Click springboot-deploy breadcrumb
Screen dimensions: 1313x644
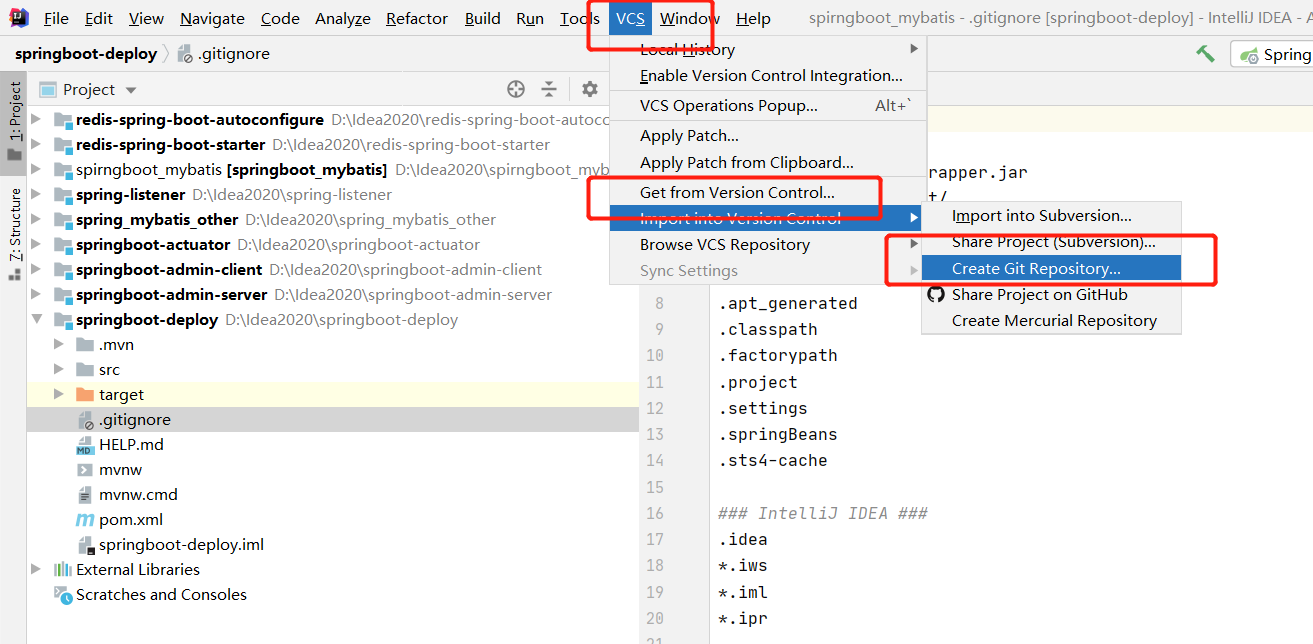click(x=86, y=54)
